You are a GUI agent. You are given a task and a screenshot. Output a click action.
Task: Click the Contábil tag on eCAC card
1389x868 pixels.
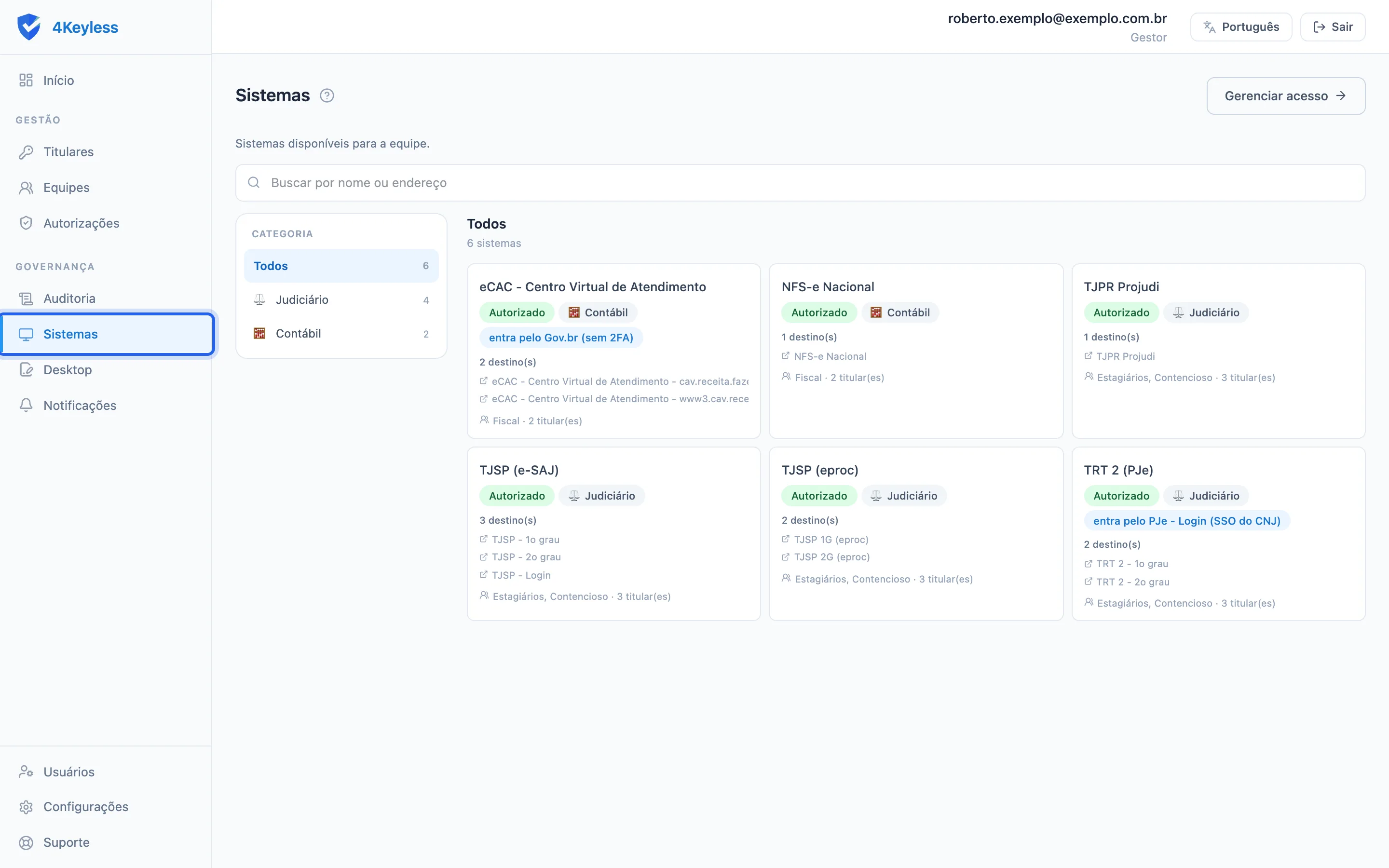(598, 312)
